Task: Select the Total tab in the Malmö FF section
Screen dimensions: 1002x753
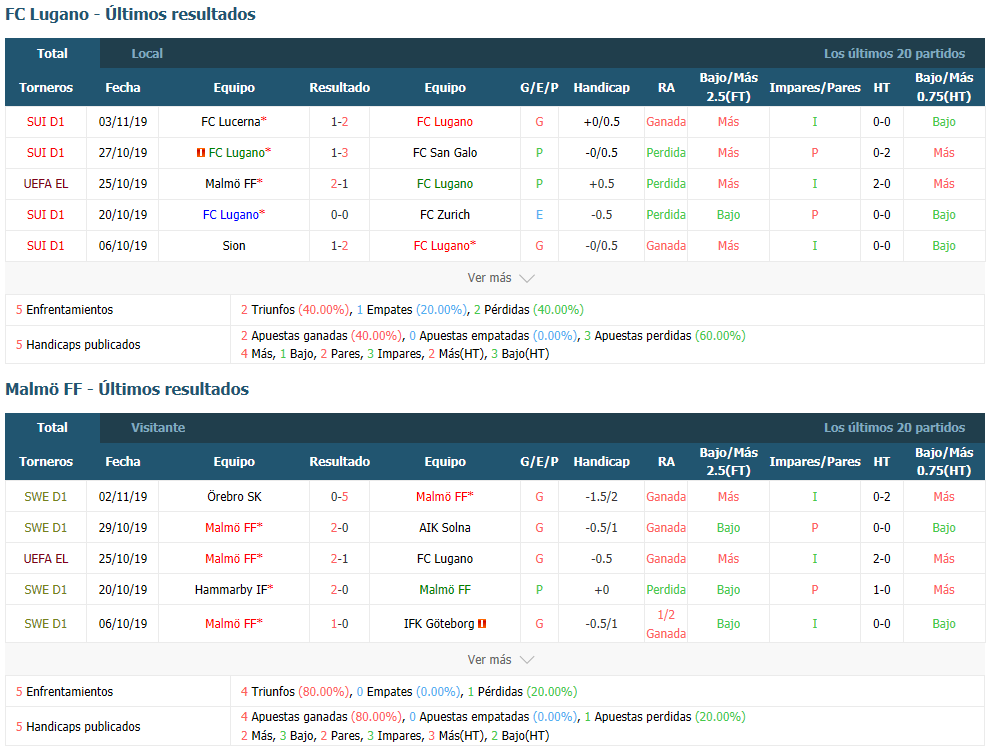Action: [x=52, y=428]
